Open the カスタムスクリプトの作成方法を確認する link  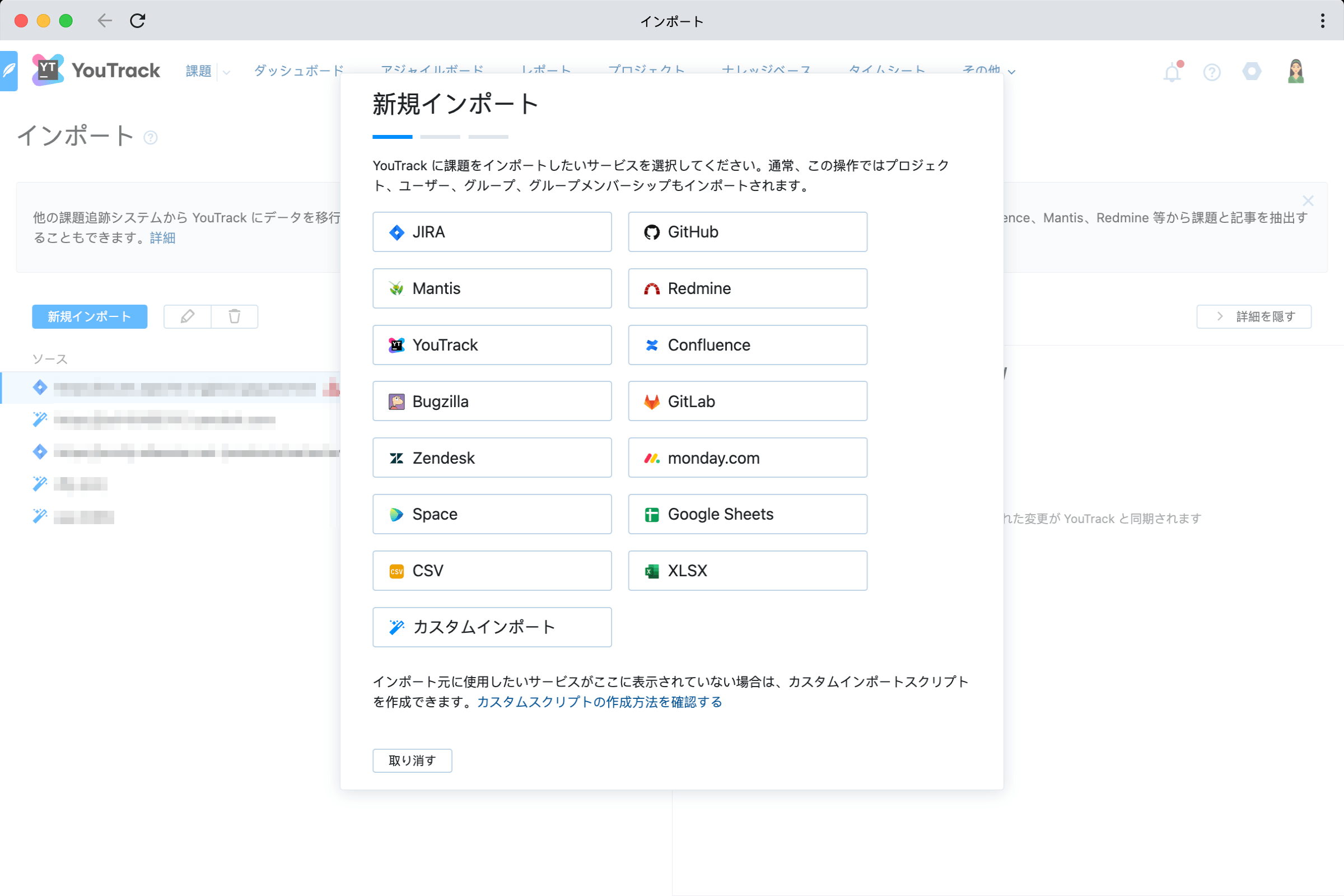coord(598,702)
